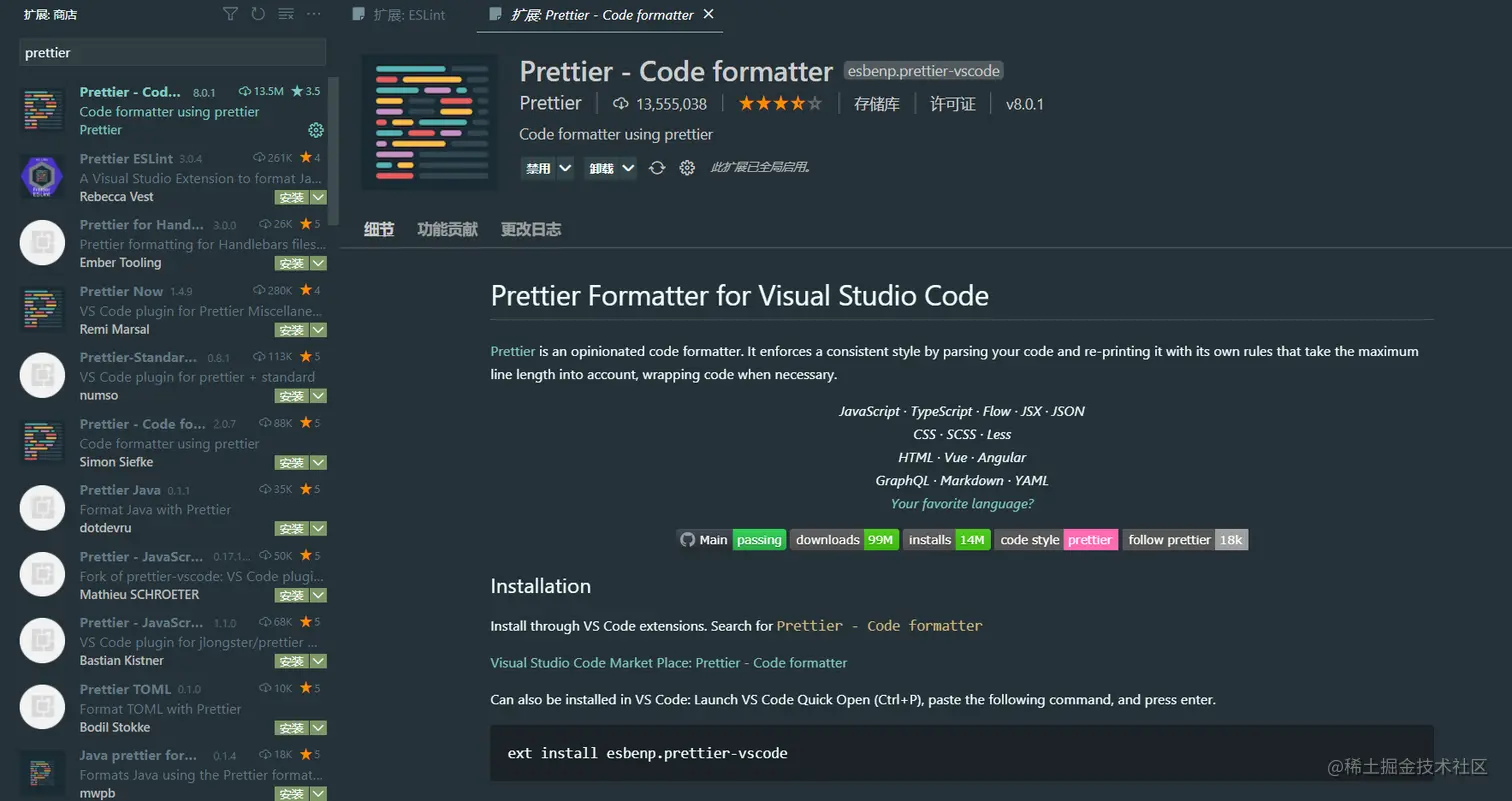Open the install dropdown arrow for Bastian Kistner's extension

pos(319,661)
